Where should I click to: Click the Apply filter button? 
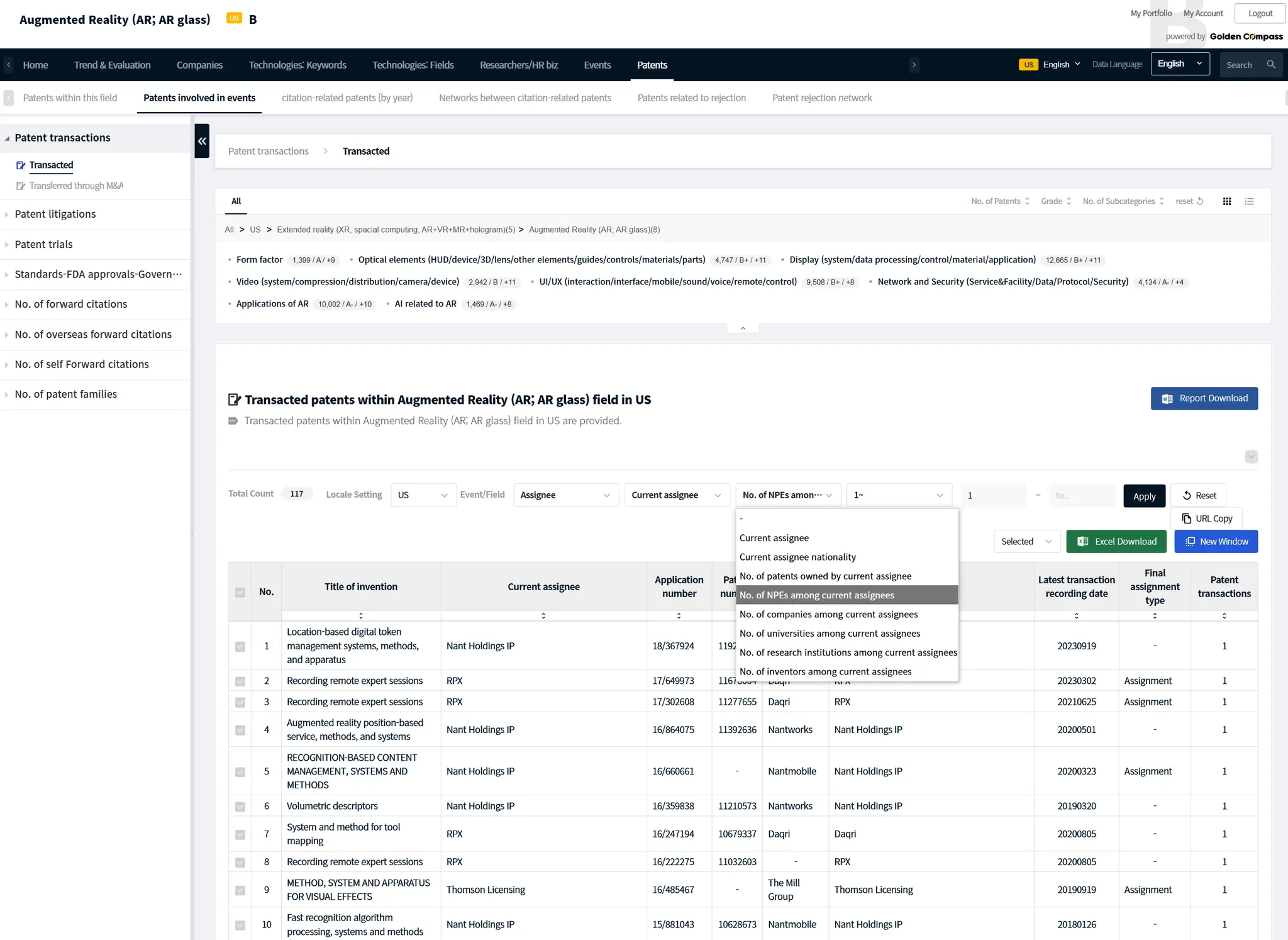coord(1143,496)
